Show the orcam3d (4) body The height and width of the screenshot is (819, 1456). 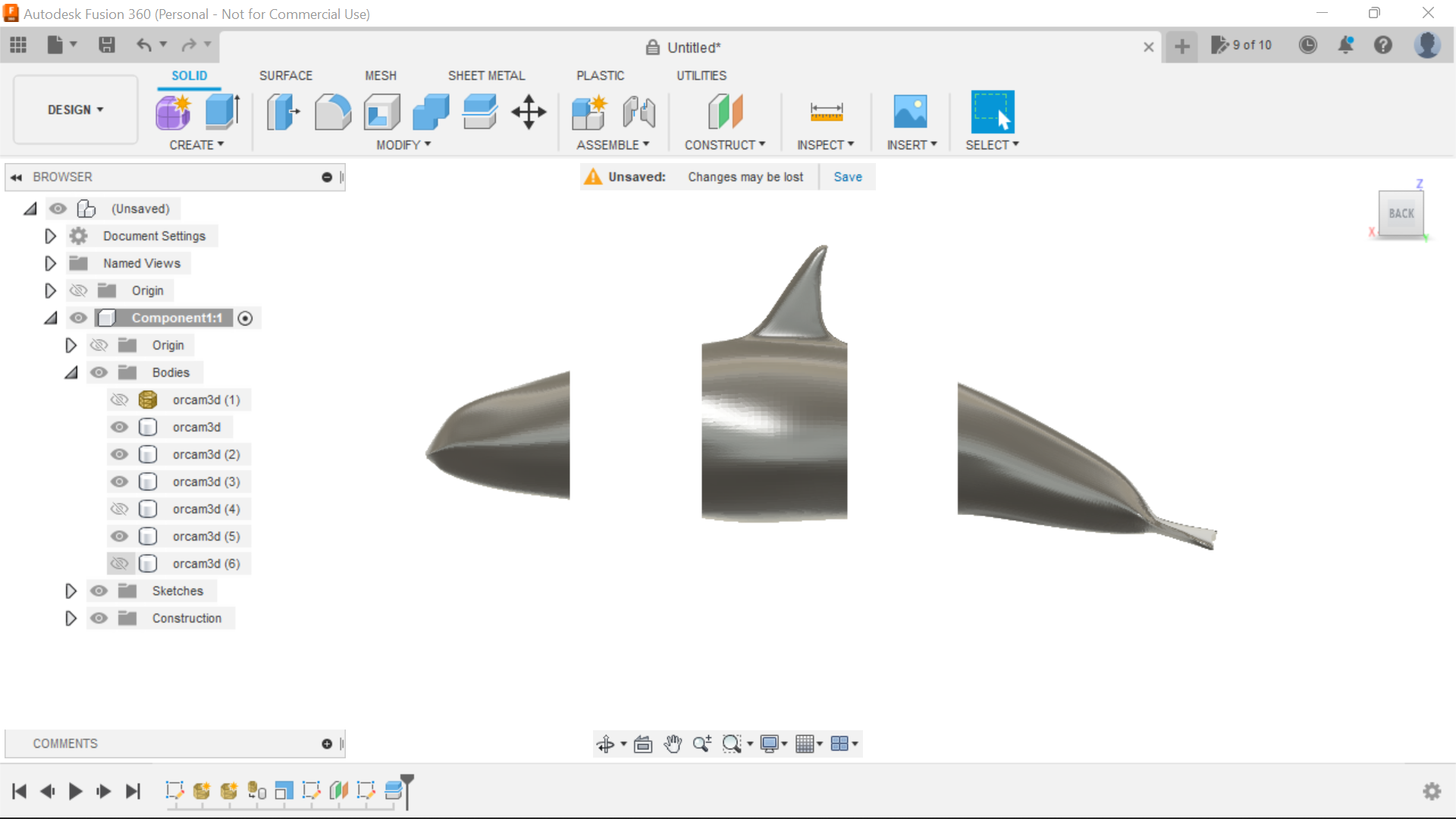(119, 509)
